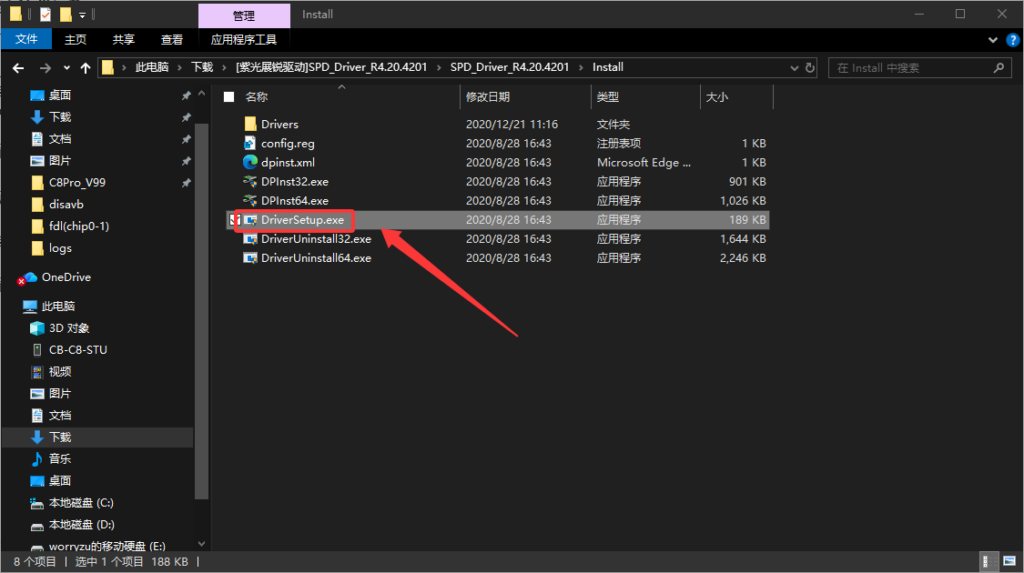Screen dimensions: 1024x573
Task: Select the config.reg file icon
Action: click(x=250, y=143)
